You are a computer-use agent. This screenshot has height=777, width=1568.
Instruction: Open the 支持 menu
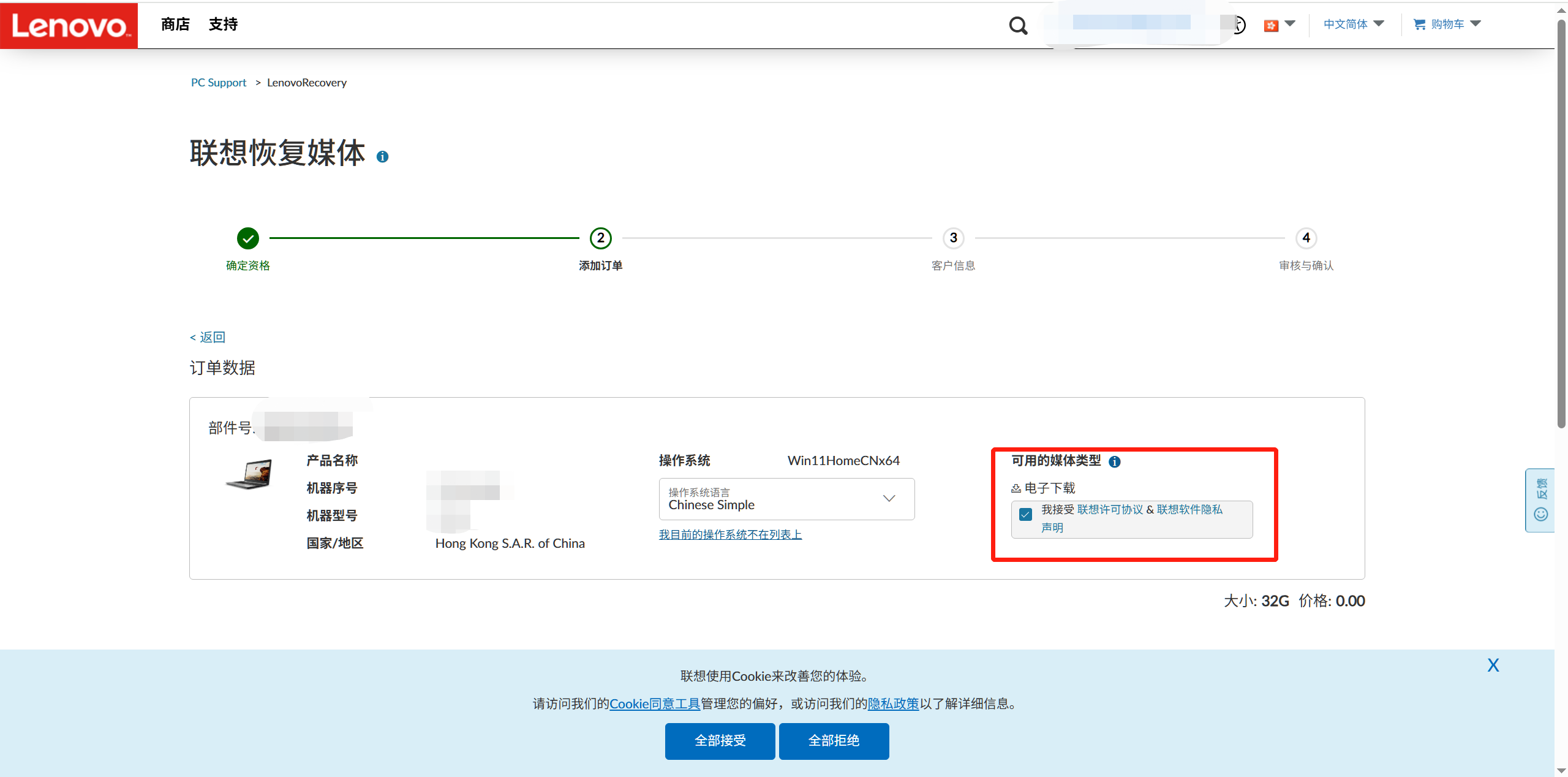coord(223,25)
